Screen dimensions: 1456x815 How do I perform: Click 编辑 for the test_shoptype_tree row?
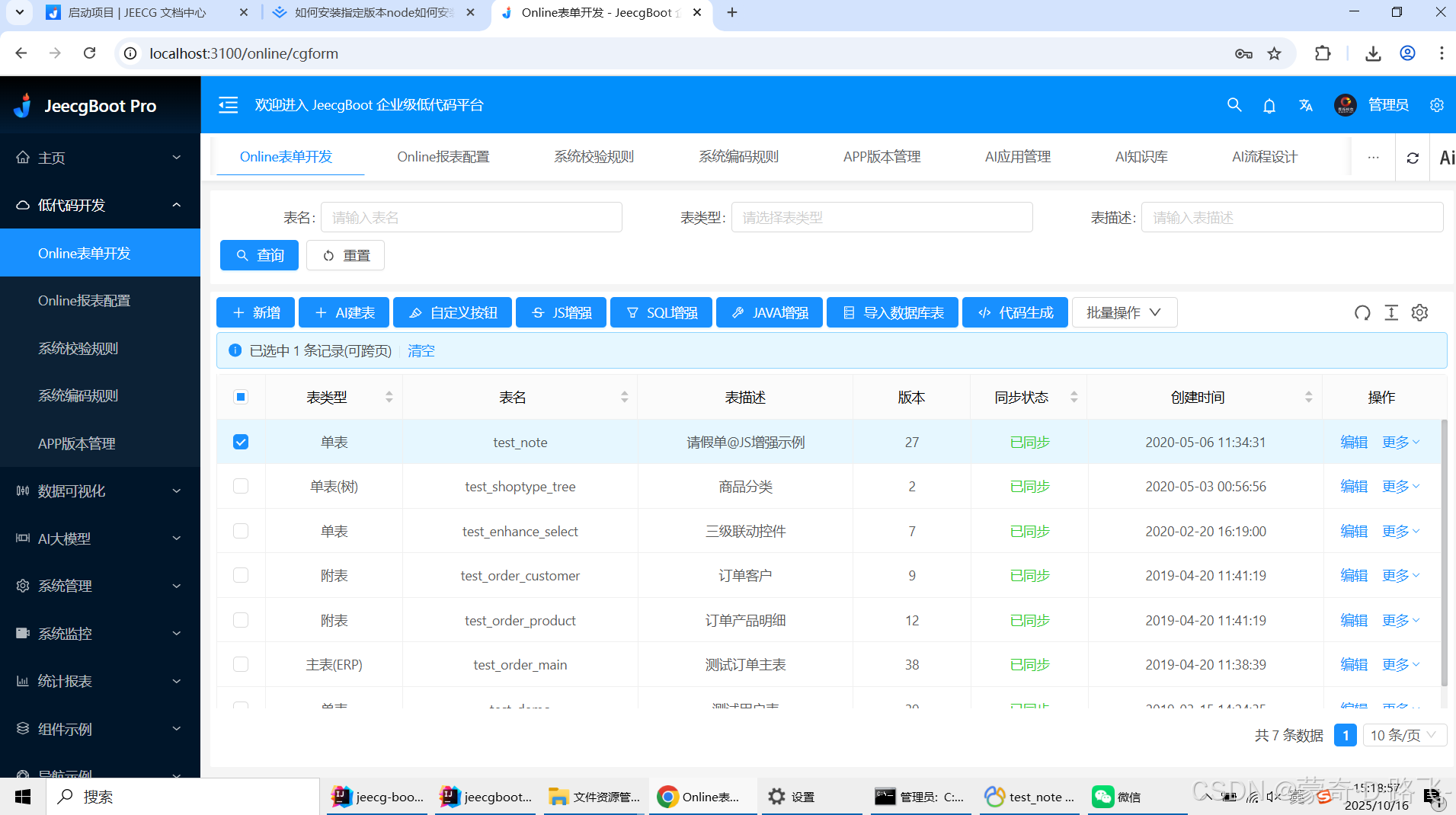click(1354, 486)
